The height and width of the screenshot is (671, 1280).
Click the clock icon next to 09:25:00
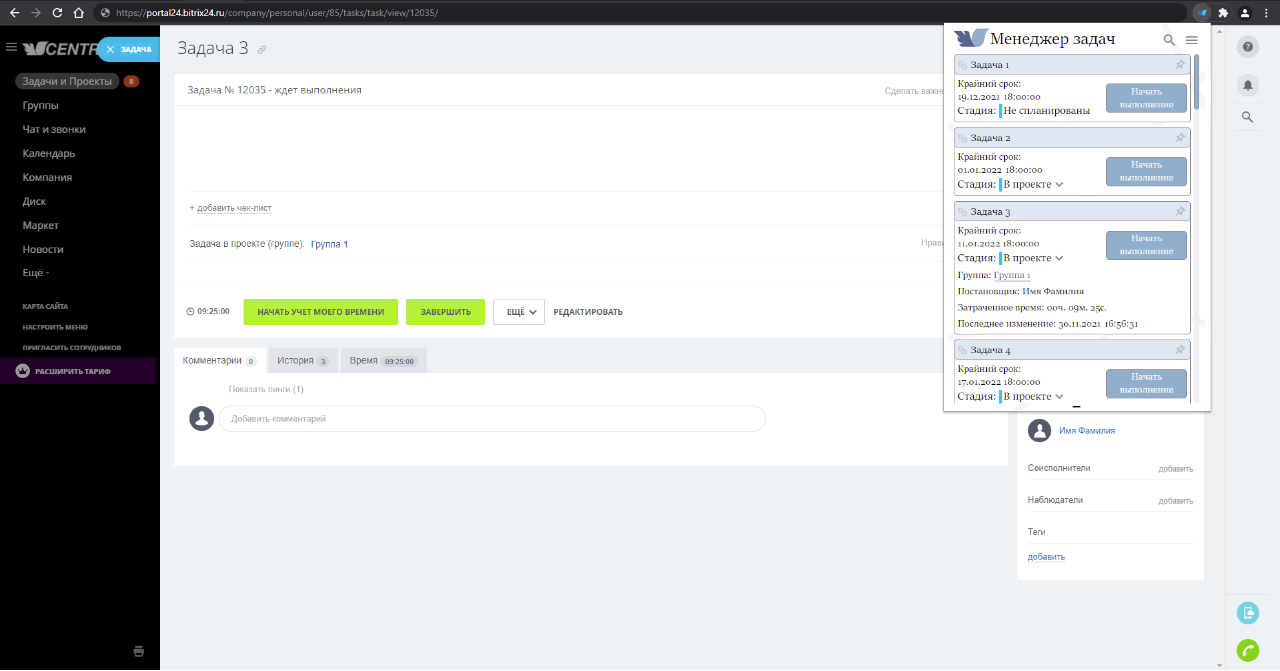[191, 312]
